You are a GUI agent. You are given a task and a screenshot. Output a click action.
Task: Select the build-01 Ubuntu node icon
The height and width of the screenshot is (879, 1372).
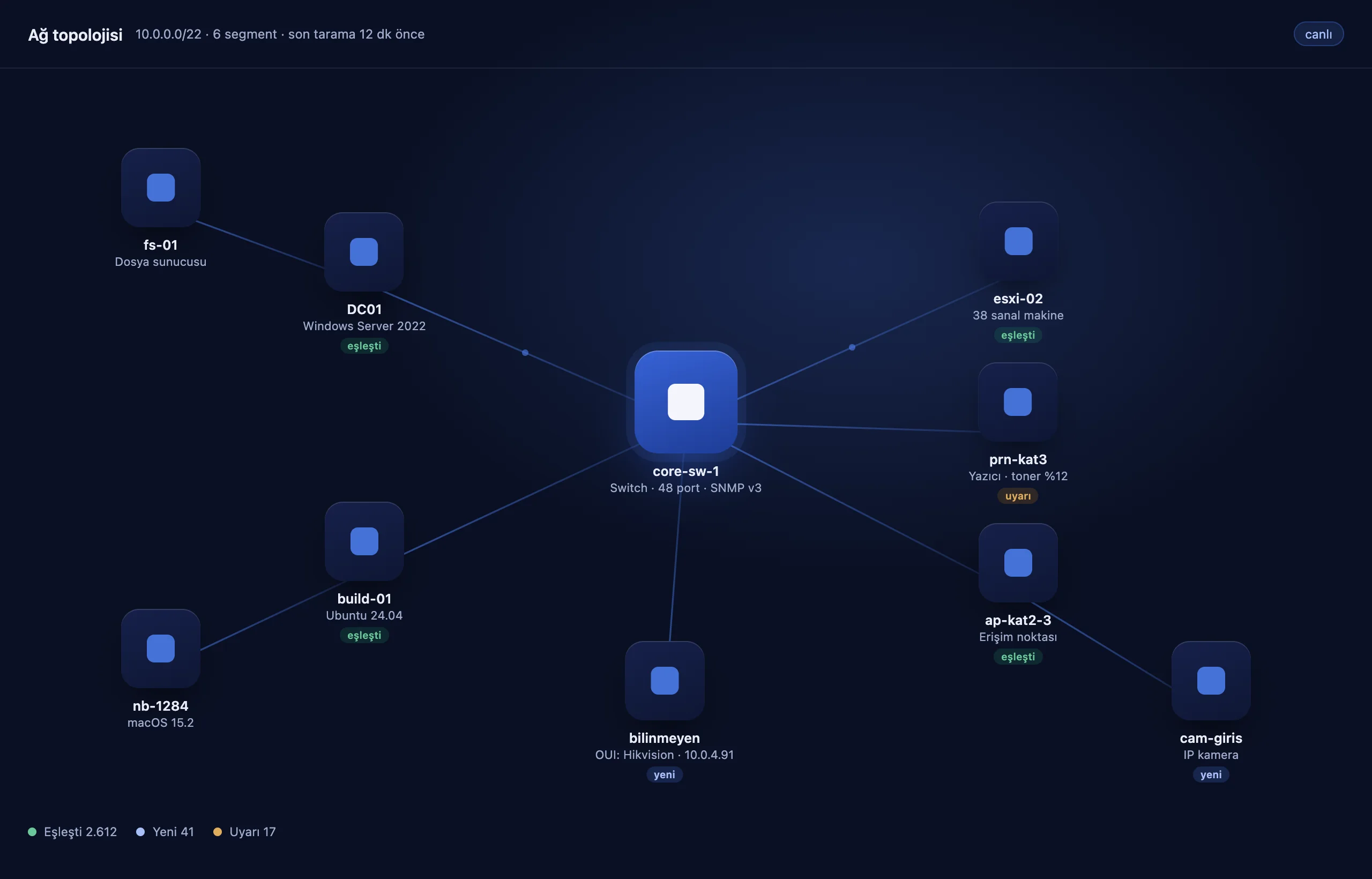pos(364,541)
